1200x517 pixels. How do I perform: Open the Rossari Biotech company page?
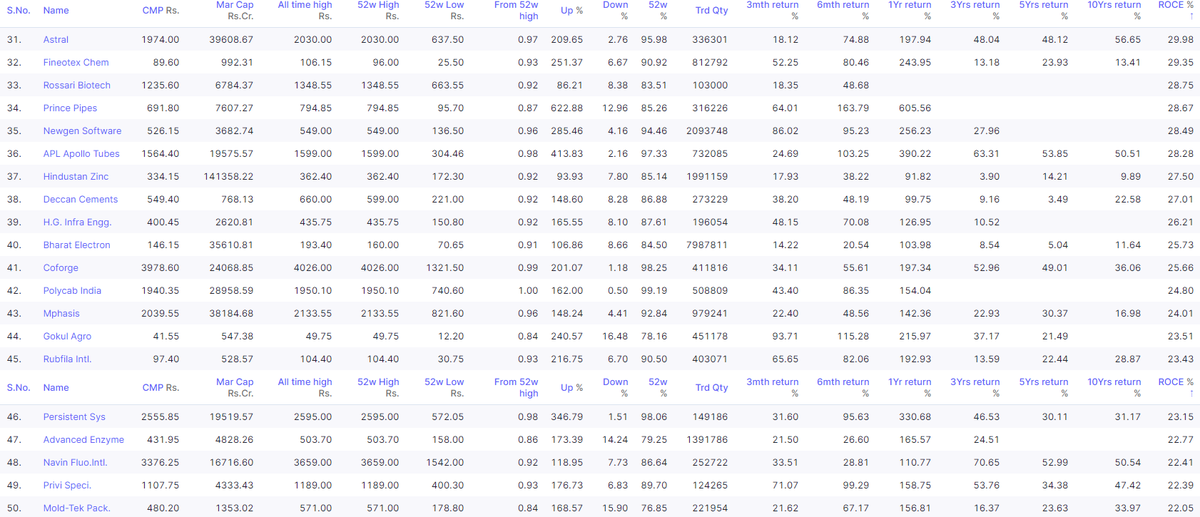(x=77, y=85)
